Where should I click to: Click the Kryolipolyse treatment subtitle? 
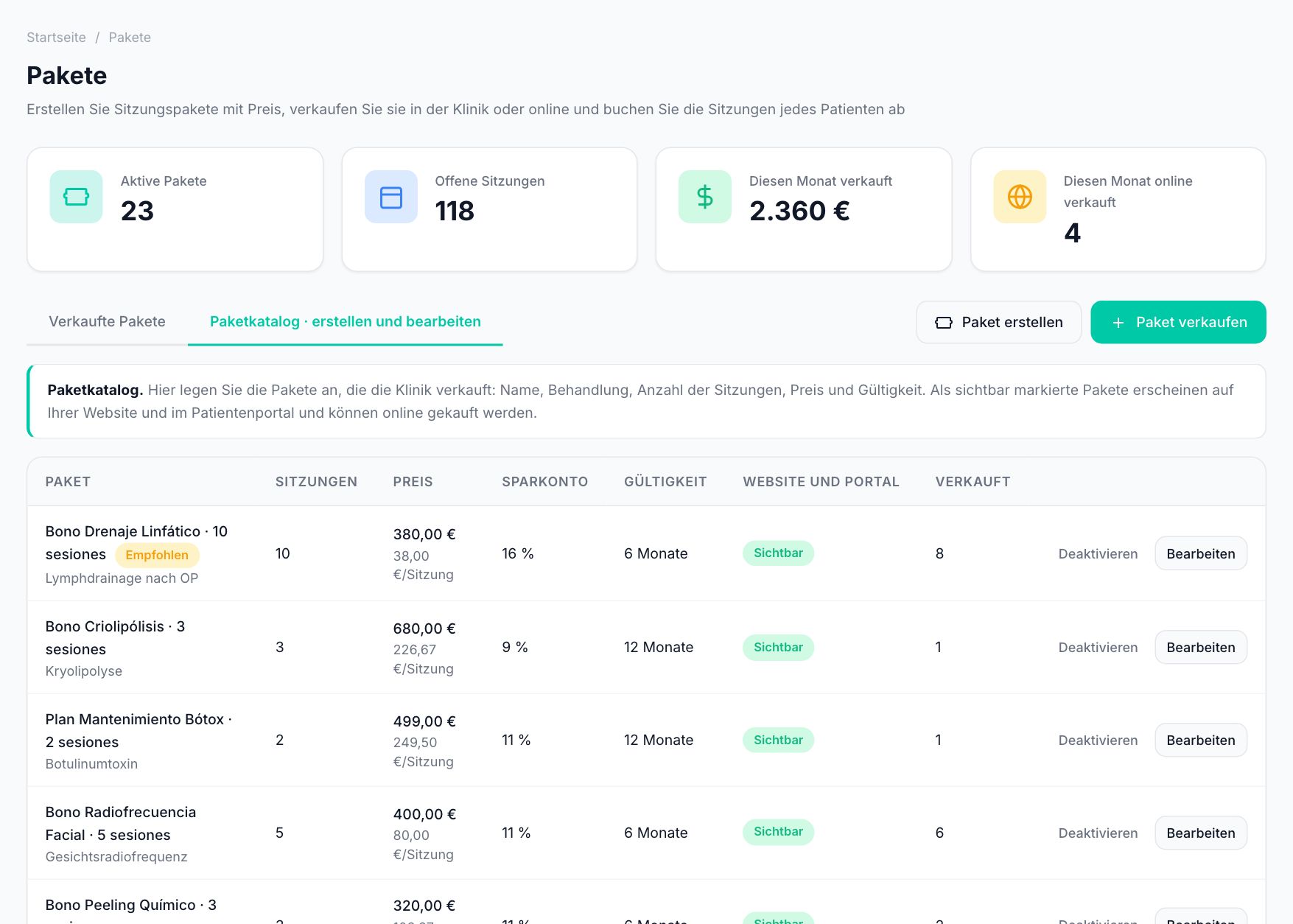(84, 671)
